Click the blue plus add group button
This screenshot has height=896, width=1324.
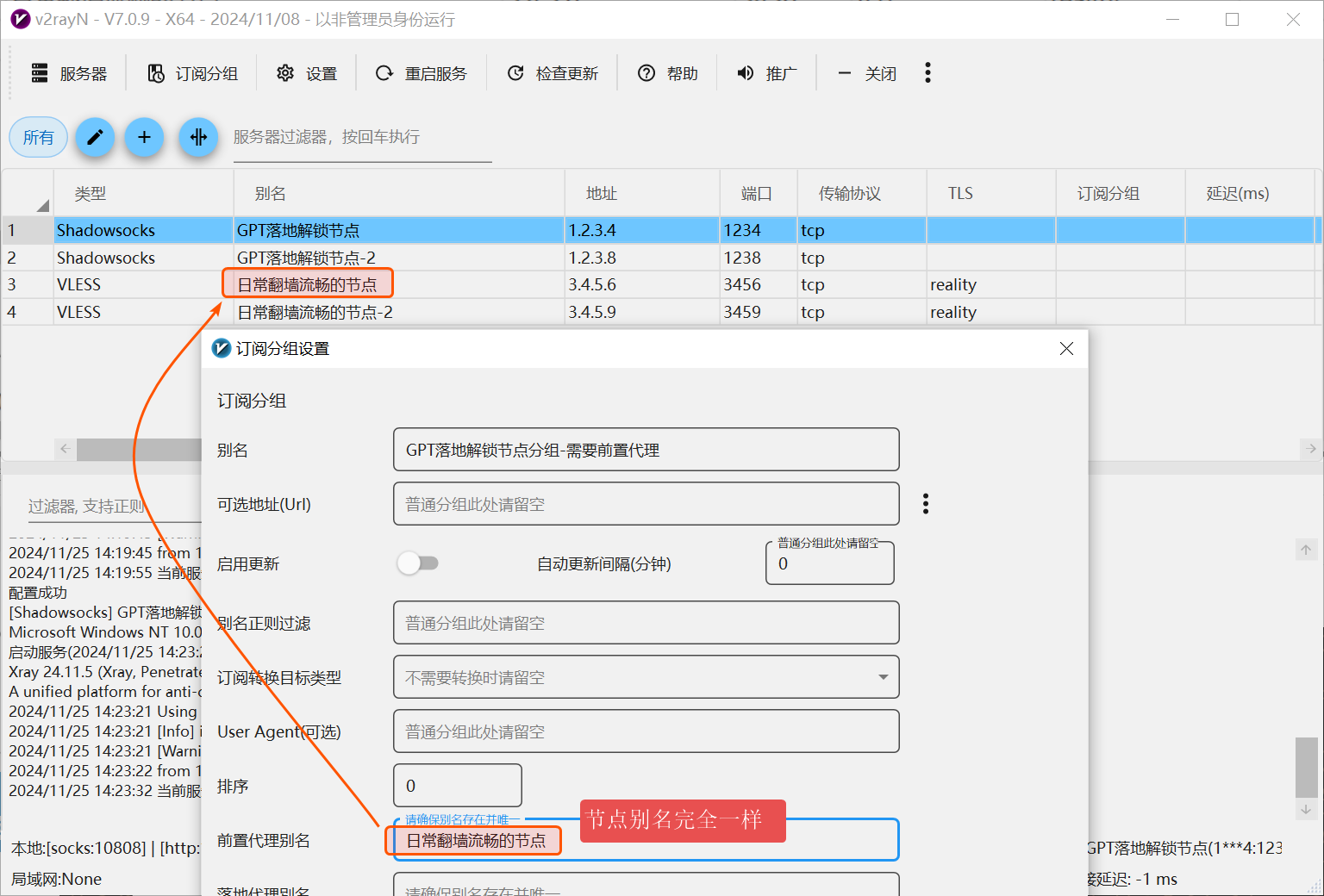pos(144,137)
